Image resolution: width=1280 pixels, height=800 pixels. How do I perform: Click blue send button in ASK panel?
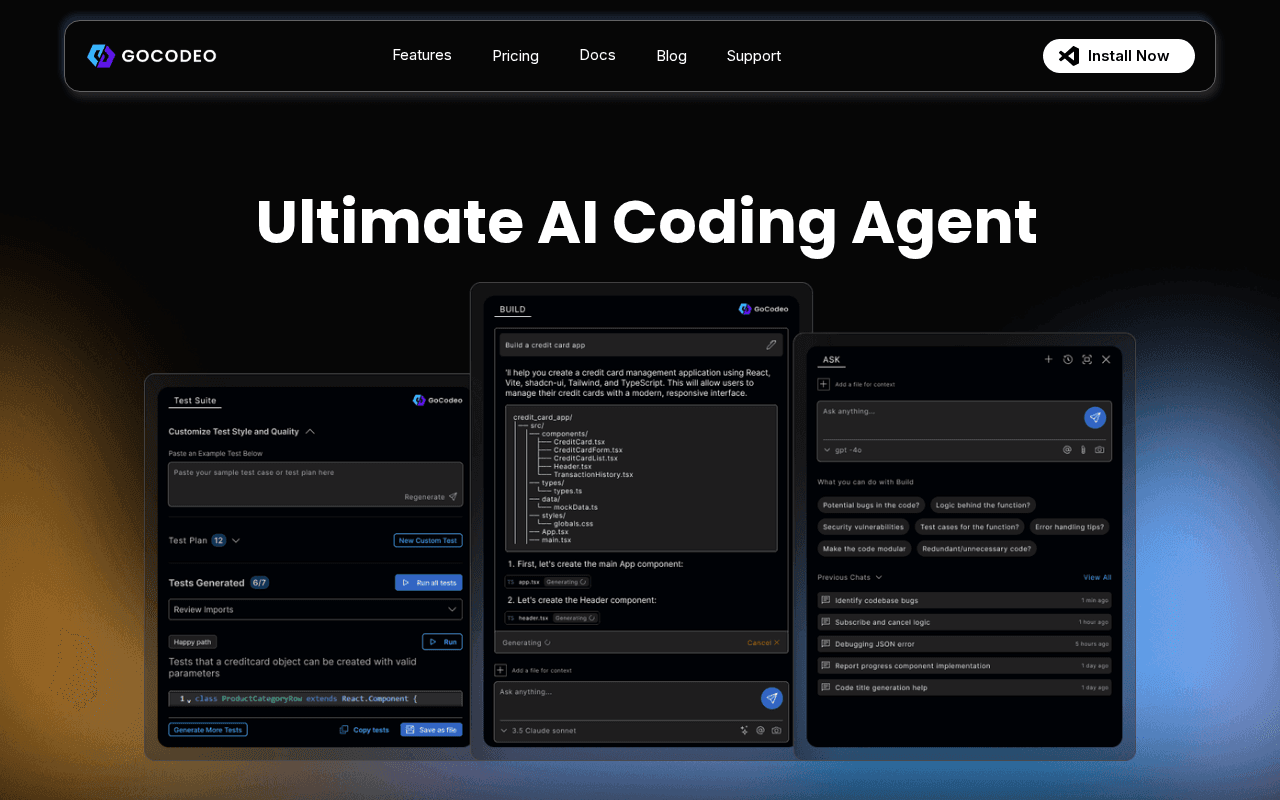coord(1095,418)
